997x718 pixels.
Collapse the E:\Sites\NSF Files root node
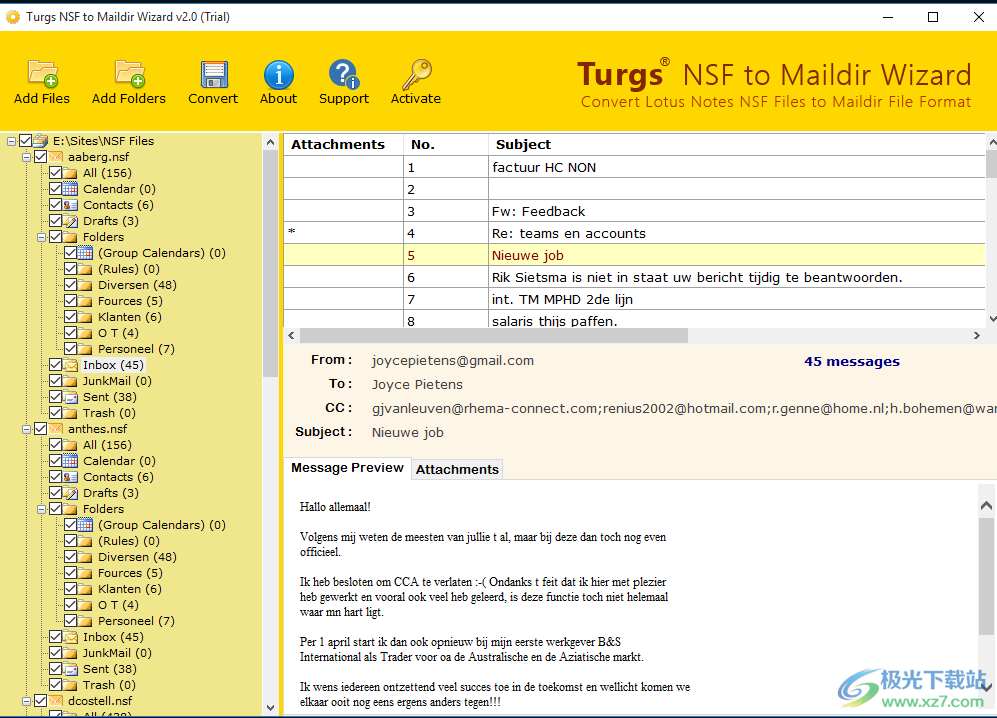[x=11, y=141]
